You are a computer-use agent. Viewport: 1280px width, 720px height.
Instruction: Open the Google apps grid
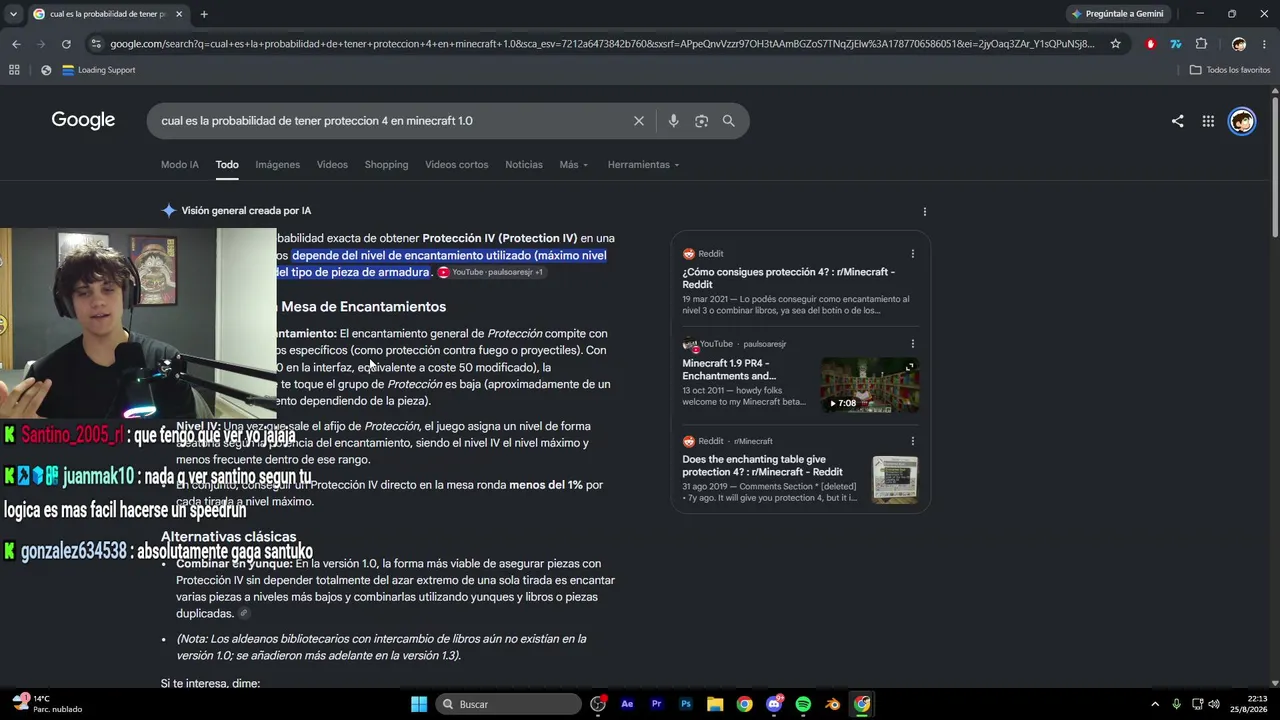click(1208, 121)
